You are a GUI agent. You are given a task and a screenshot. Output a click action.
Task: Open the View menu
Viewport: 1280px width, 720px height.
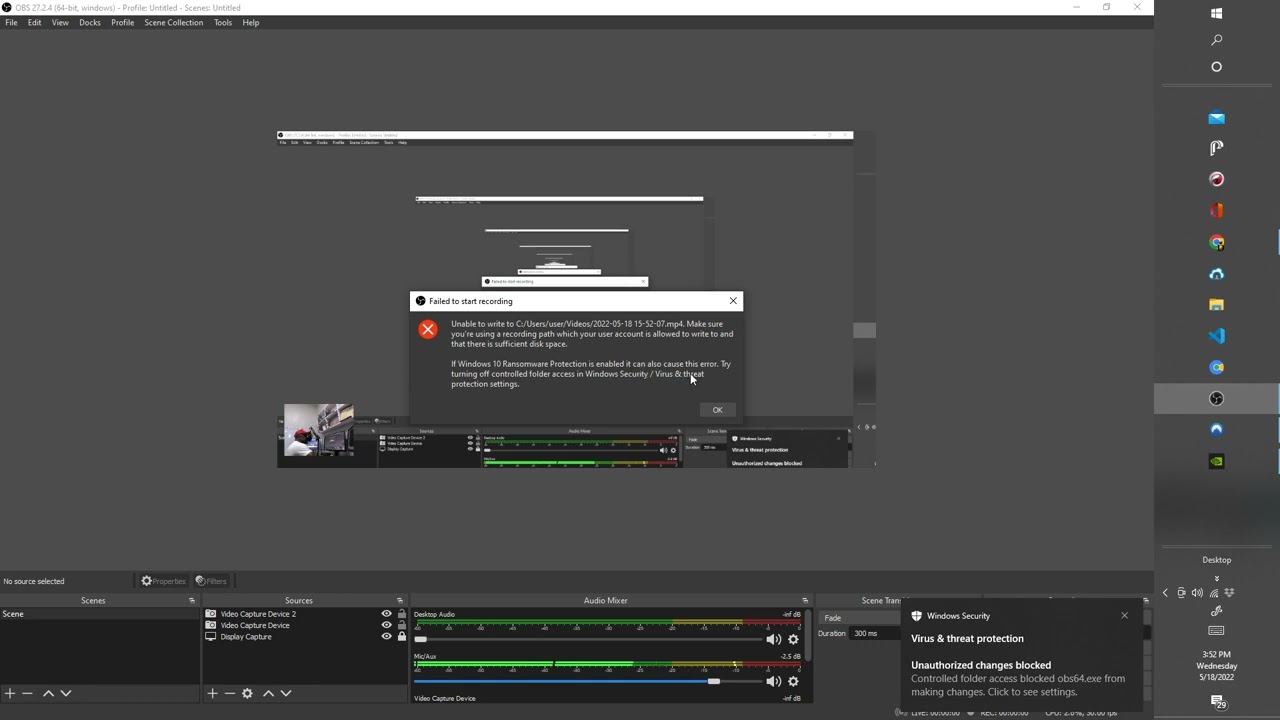[60, 22]
